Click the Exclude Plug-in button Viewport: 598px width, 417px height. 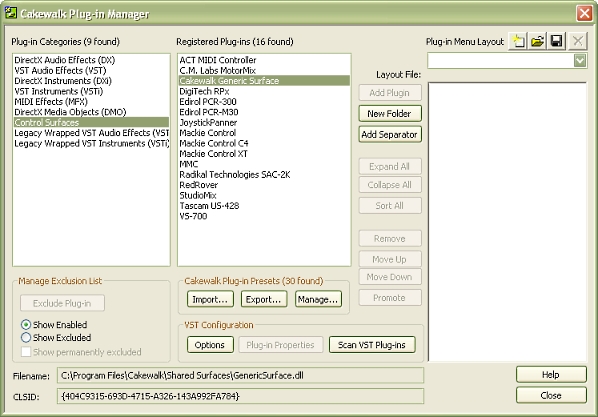[62, 303]
